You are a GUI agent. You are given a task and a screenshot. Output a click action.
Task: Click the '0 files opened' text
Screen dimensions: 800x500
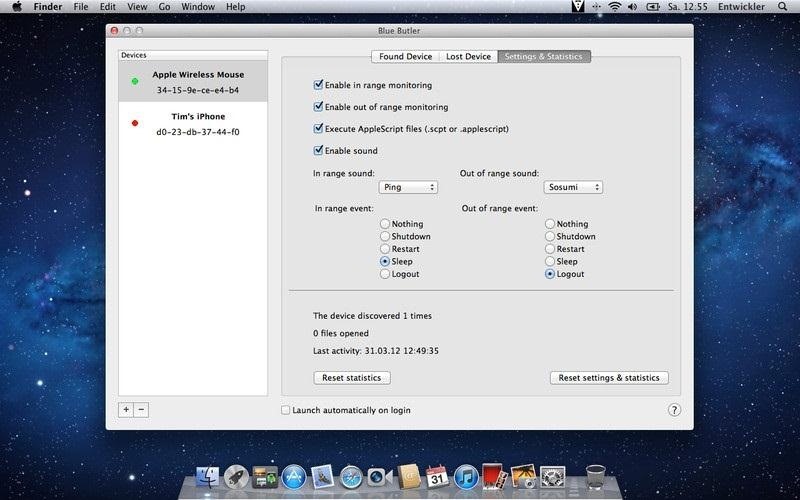tap(341, 333)
